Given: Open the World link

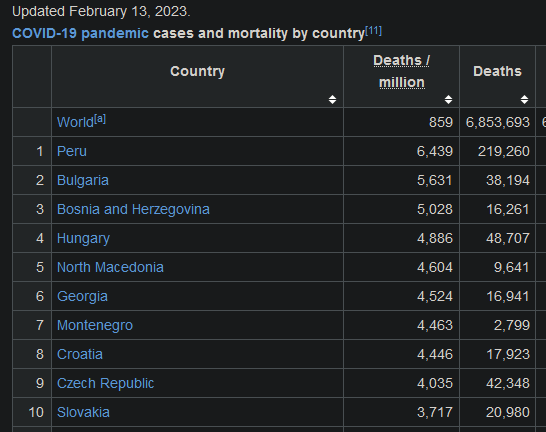Looking at the screenshot, I should (x=75, y=123).
